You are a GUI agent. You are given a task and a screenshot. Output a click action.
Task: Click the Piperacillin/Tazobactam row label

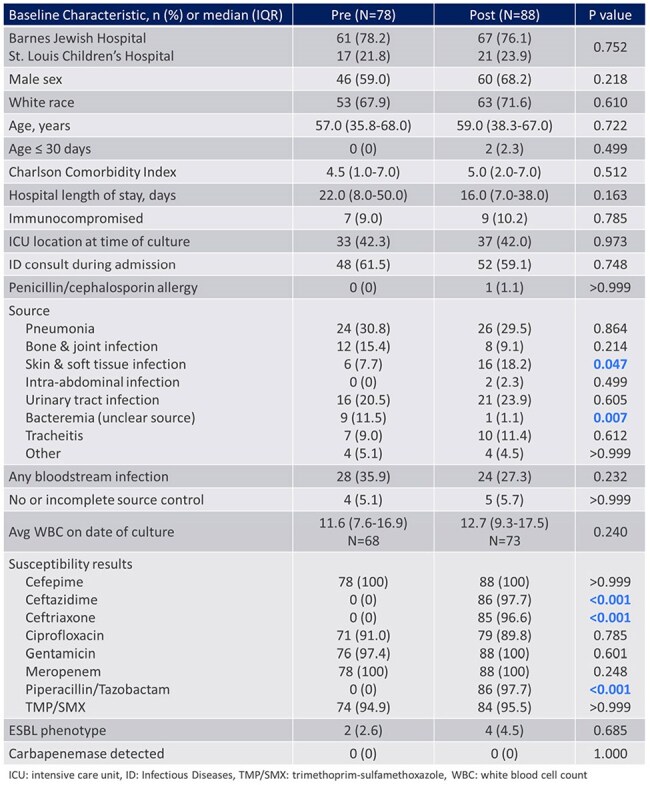pos(98,689)
